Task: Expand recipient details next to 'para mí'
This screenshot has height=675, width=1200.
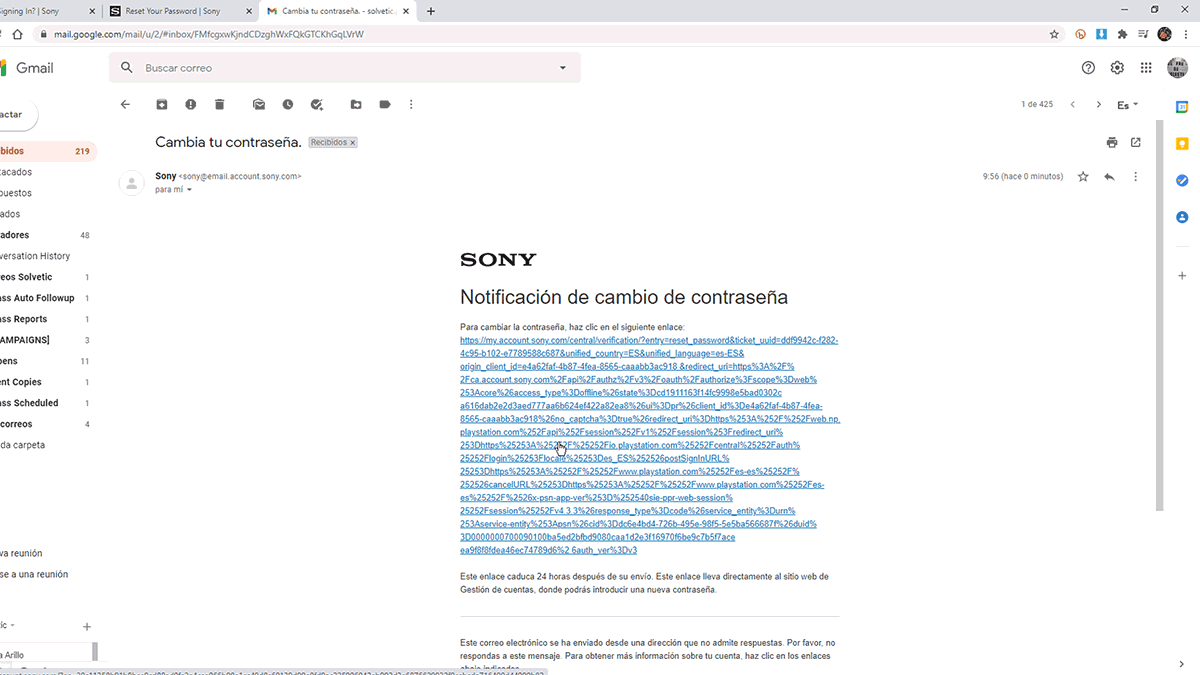Action: click(x=189, y=190)
